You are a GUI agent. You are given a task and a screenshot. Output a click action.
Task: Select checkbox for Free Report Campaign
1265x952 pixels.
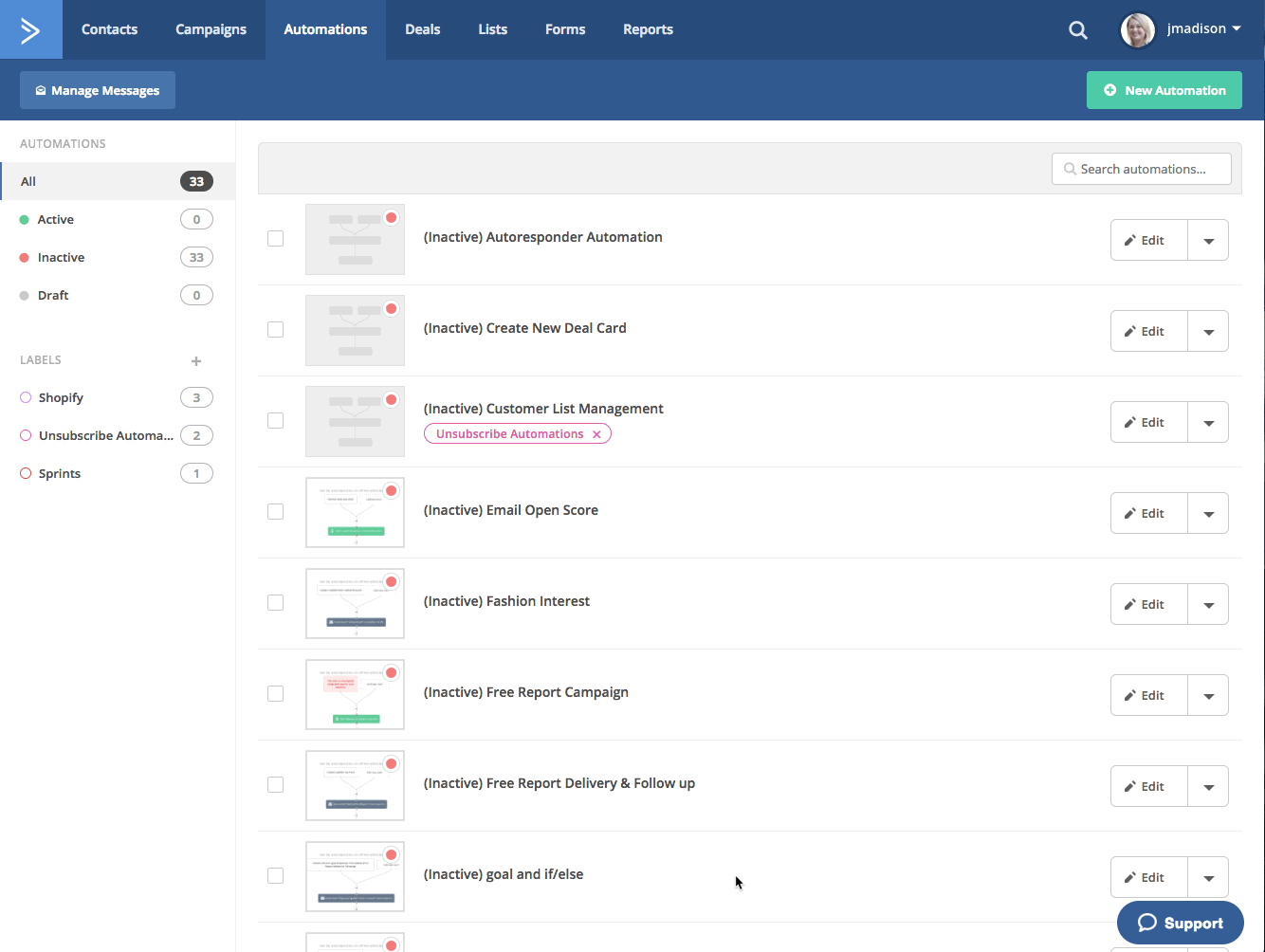click(276, 694)
